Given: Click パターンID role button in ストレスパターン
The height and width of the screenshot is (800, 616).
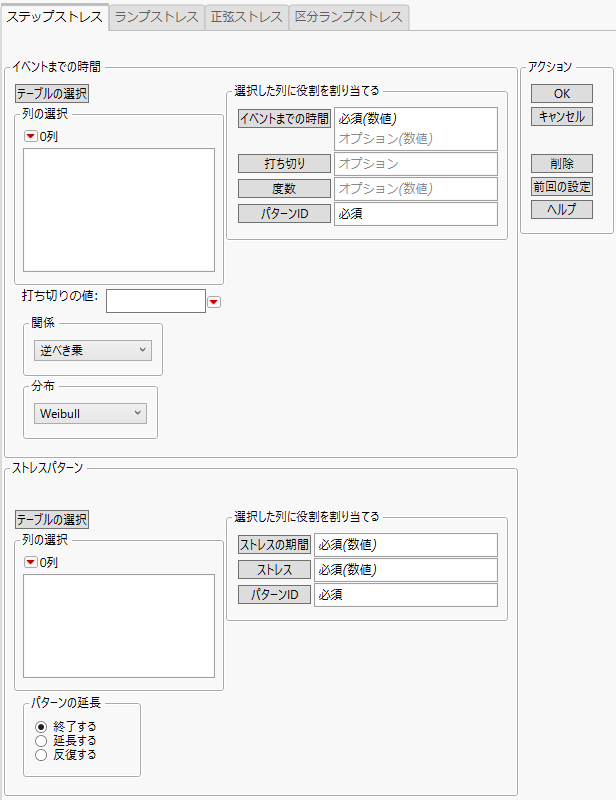Looking at the screenshot, I should [x=275, y=595].
